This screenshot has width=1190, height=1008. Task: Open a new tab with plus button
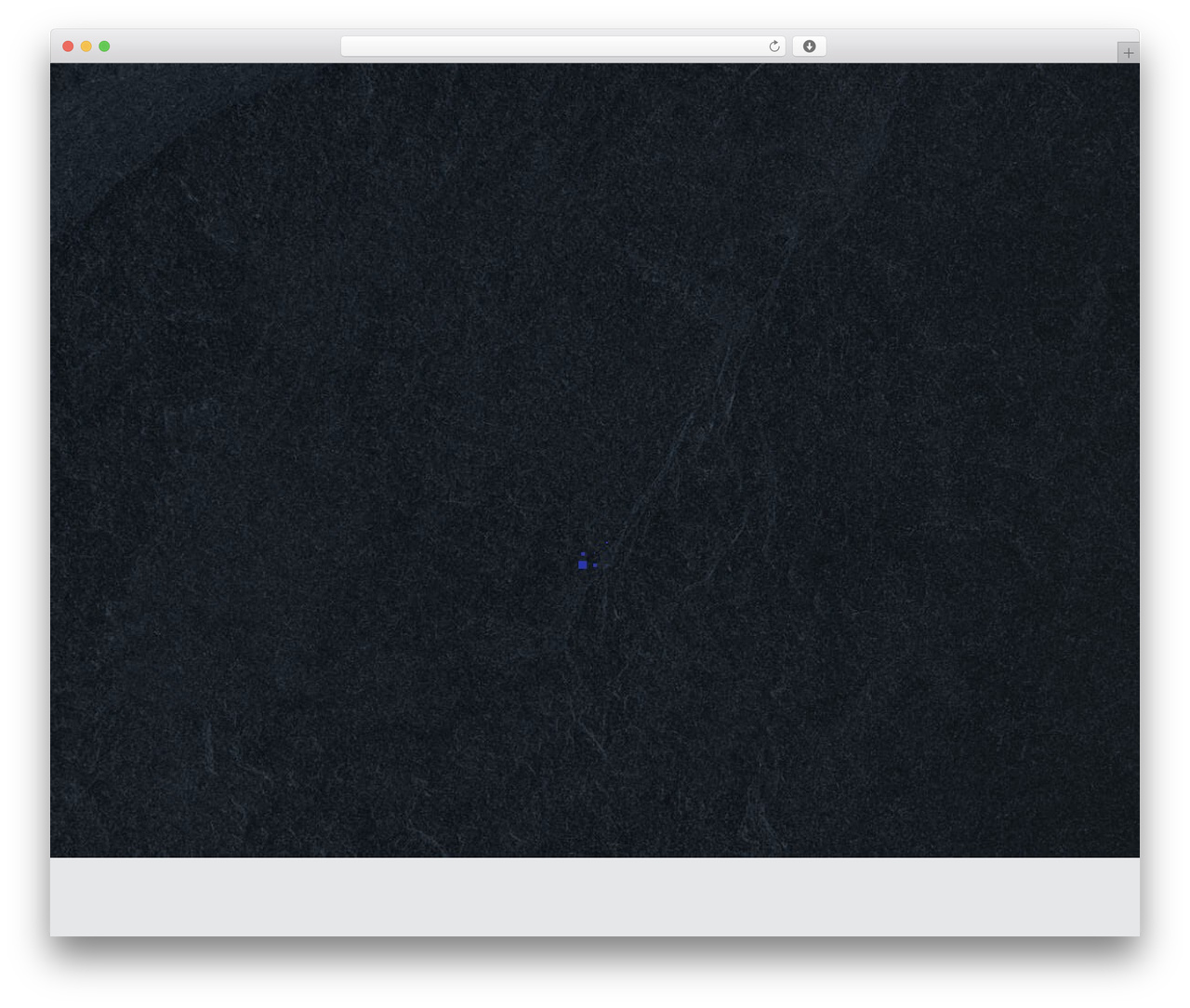(1128, 53)
